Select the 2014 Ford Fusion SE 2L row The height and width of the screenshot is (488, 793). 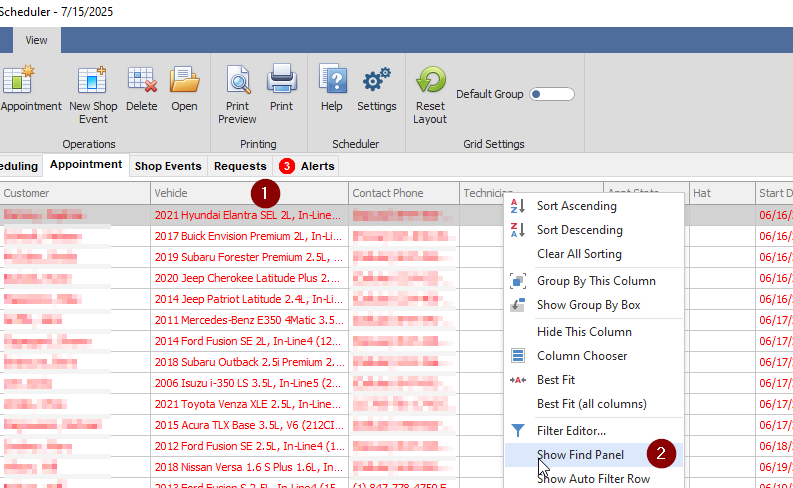[x=248, y=341]
